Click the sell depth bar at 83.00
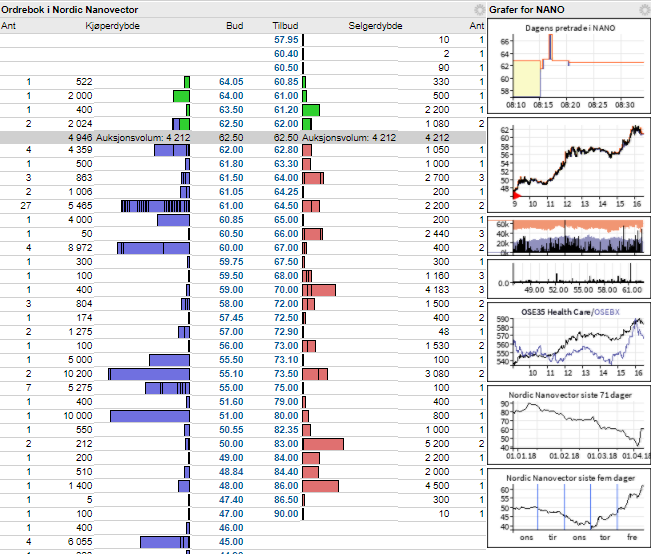Viewport: 656px width, 554px height. [323, 444]
